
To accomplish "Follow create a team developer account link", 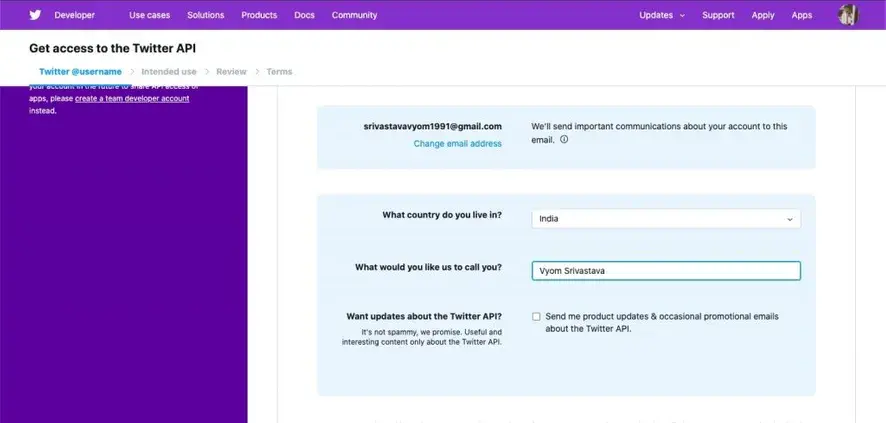I will click(x=132, y=98).
